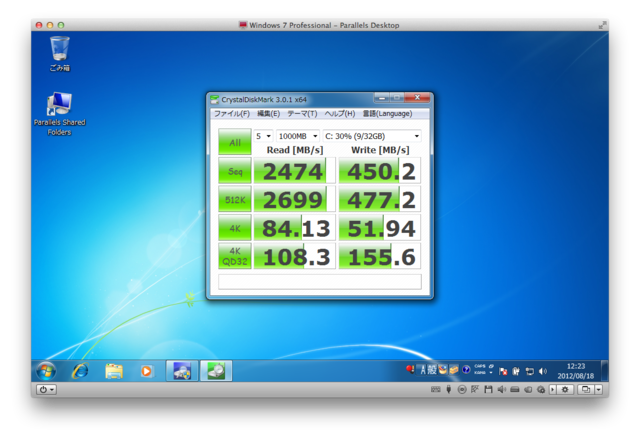Click the Parallels network status icon
Image resolution: width=640 pixels, height=441 pixels.
pyautogui.click(x=475, y=390)
